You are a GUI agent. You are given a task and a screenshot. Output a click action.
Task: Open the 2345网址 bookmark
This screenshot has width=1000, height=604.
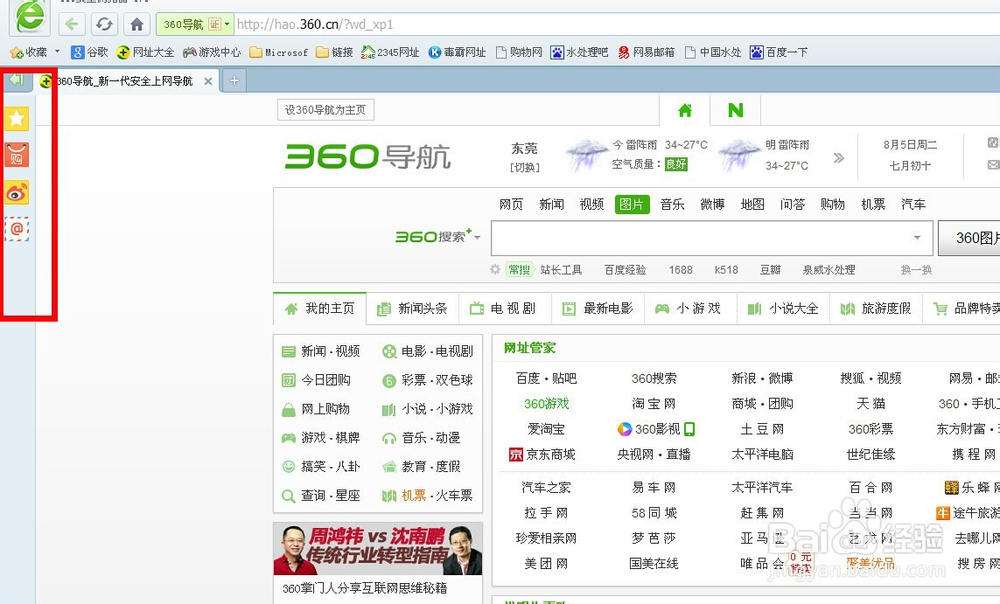pyautogui.click(x=390, y=52)
